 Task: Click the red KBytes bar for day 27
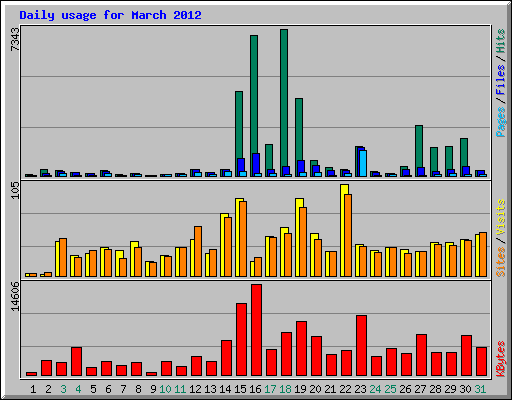[x=421, y=355]
